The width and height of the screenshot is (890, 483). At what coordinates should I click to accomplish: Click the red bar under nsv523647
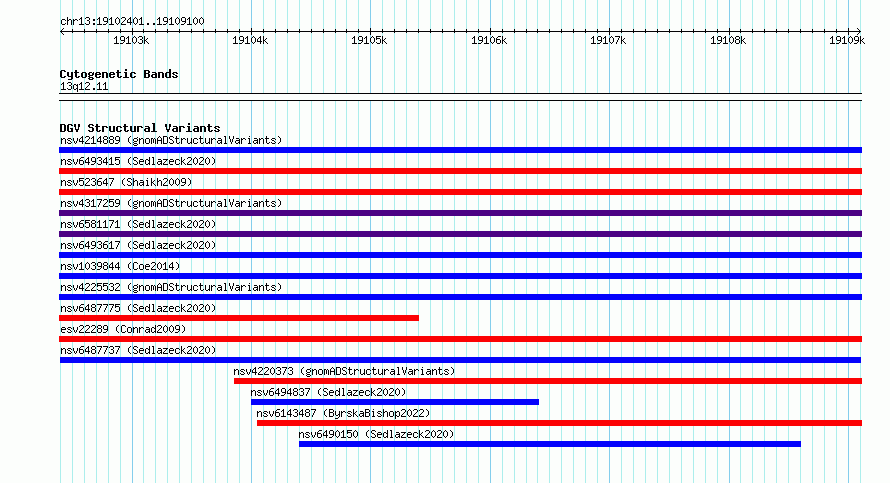tap(460, 192)
